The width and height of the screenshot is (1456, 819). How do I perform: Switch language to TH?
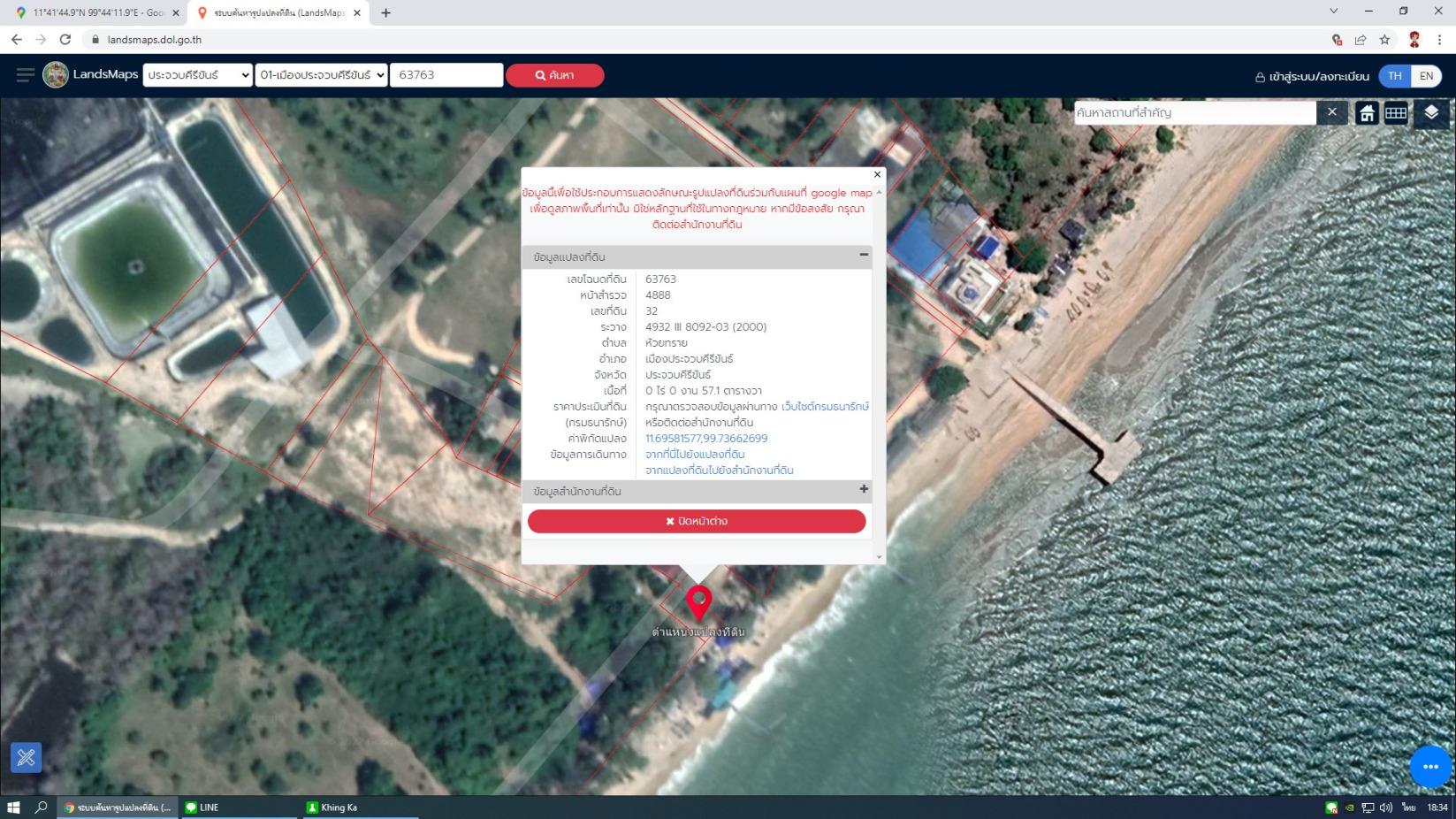[x=1395, y=76]
